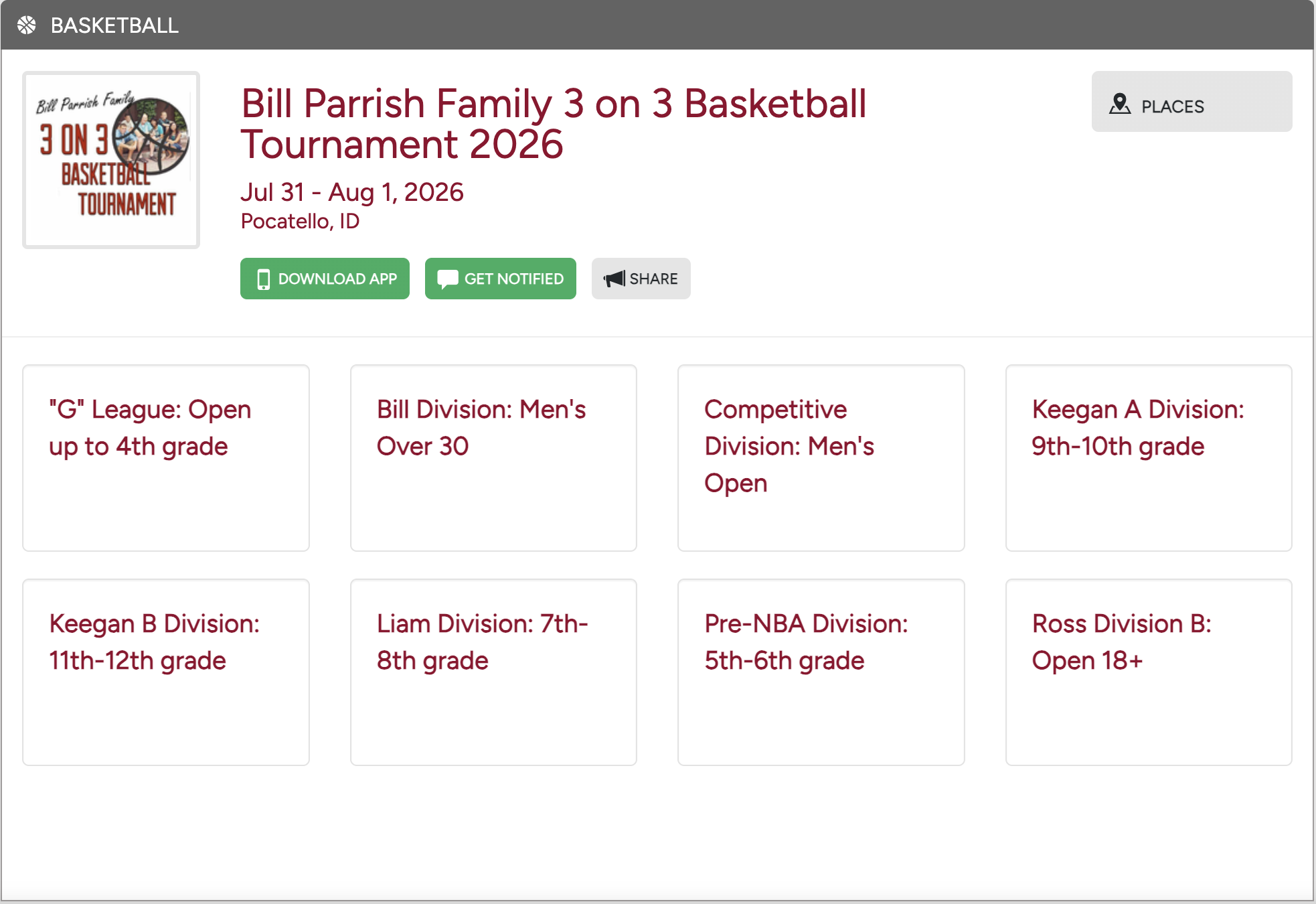Select the BASKETBALL header label
Screen dimensions: 1316x904
pos(114,25)
